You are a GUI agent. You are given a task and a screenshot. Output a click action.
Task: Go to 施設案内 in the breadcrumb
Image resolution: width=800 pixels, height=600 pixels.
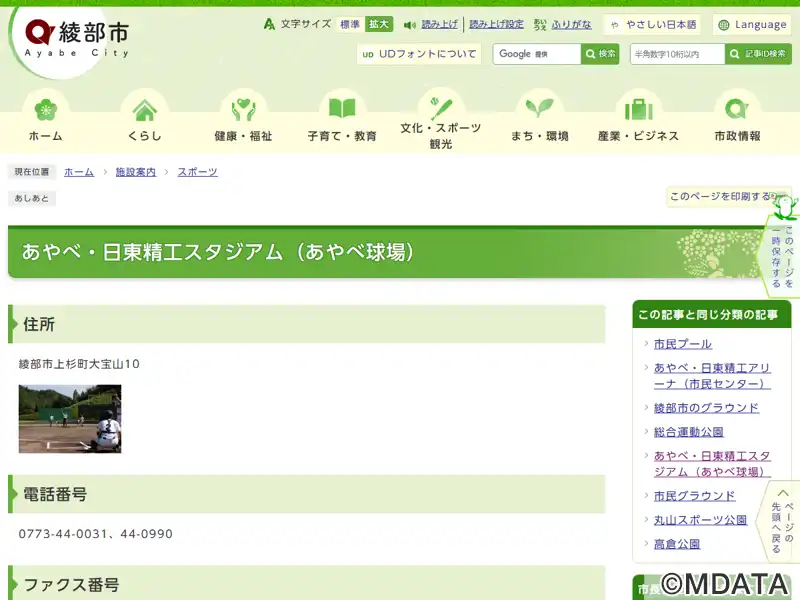click(135, 172)
